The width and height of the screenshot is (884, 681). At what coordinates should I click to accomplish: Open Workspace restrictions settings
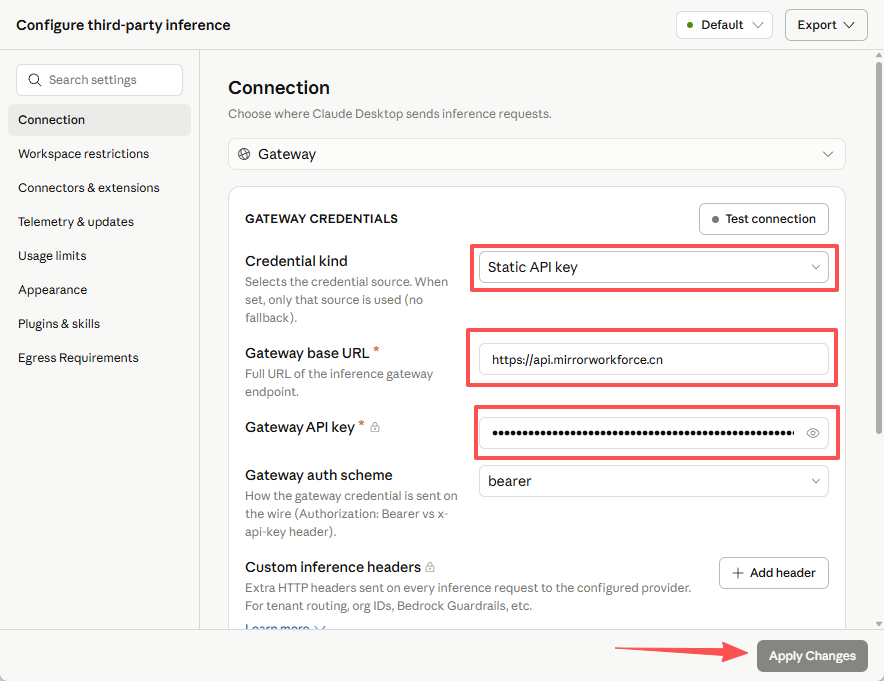[99, 154]
